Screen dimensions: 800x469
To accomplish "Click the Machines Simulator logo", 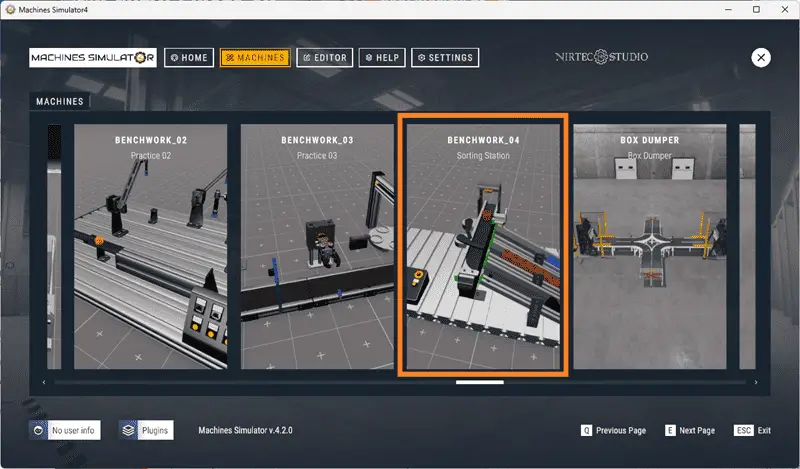I will 93,58.
